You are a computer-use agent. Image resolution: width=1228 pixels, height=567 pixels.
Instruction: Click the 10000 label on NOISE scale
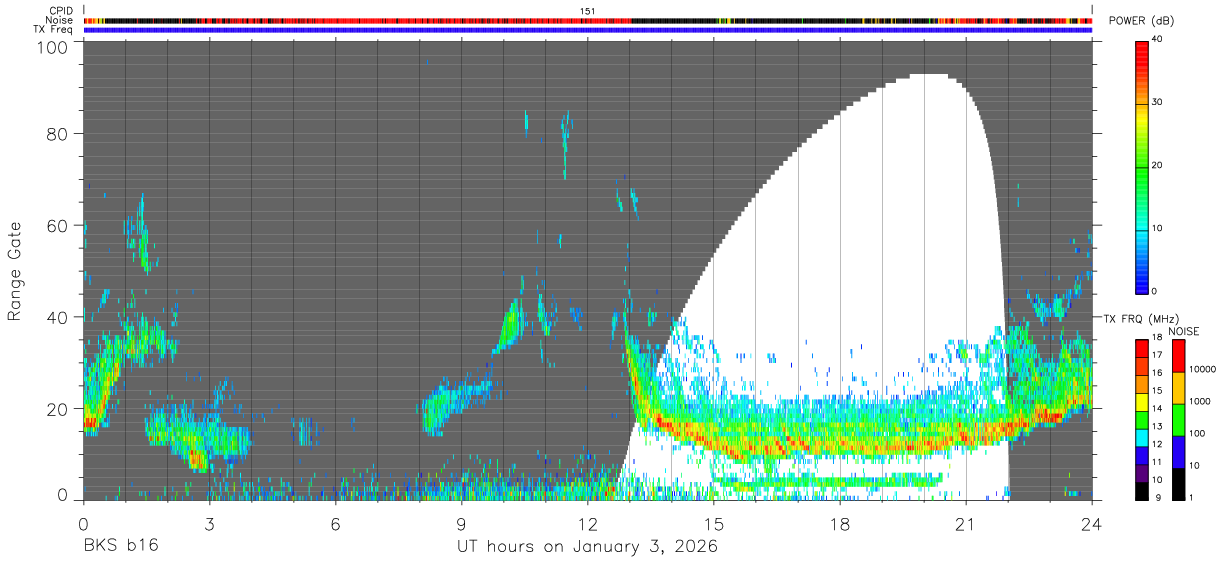1201,369
